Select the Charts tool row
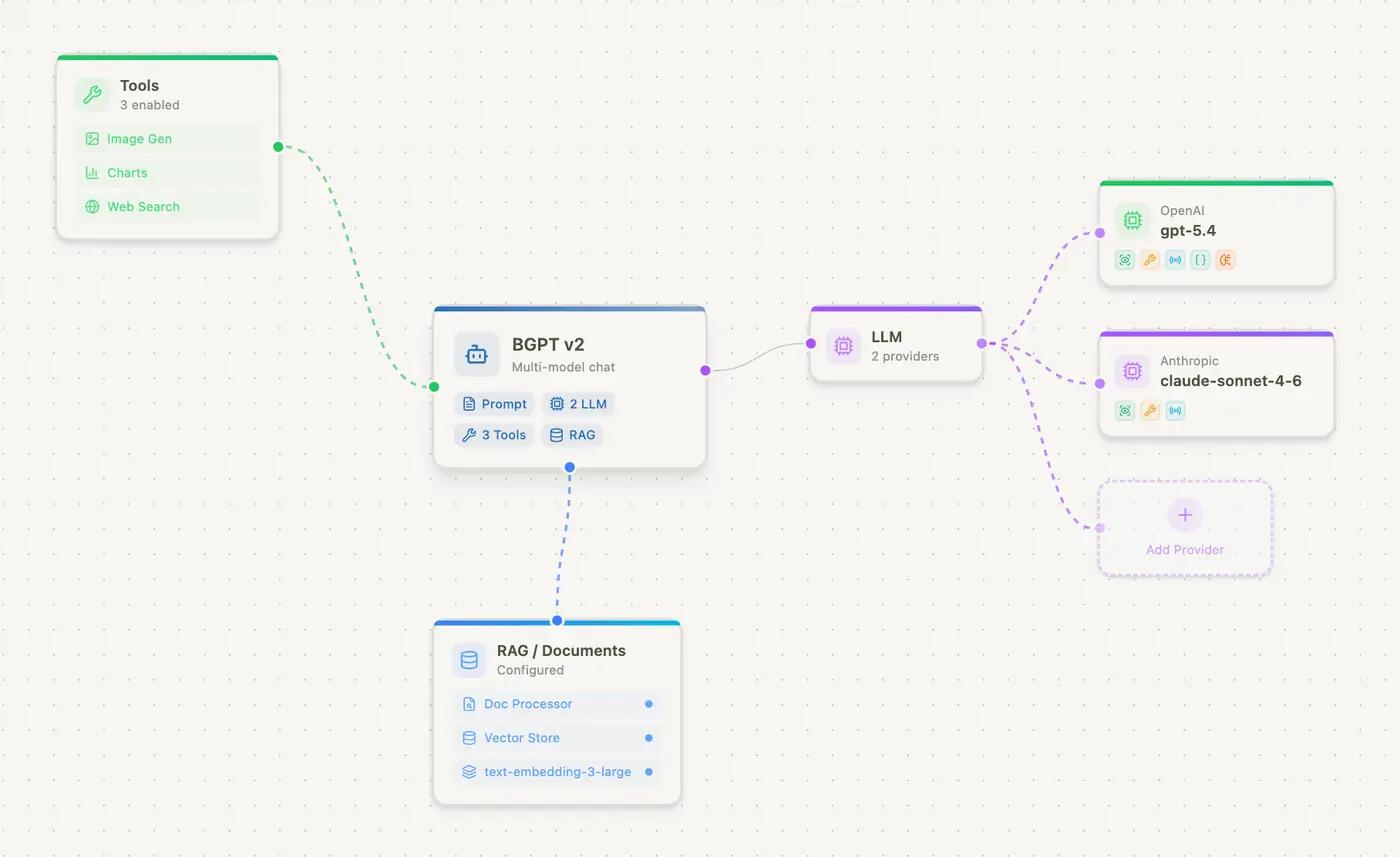This screenshot has height=857, width=1400. pyautogui.click(x=168, y=173)
